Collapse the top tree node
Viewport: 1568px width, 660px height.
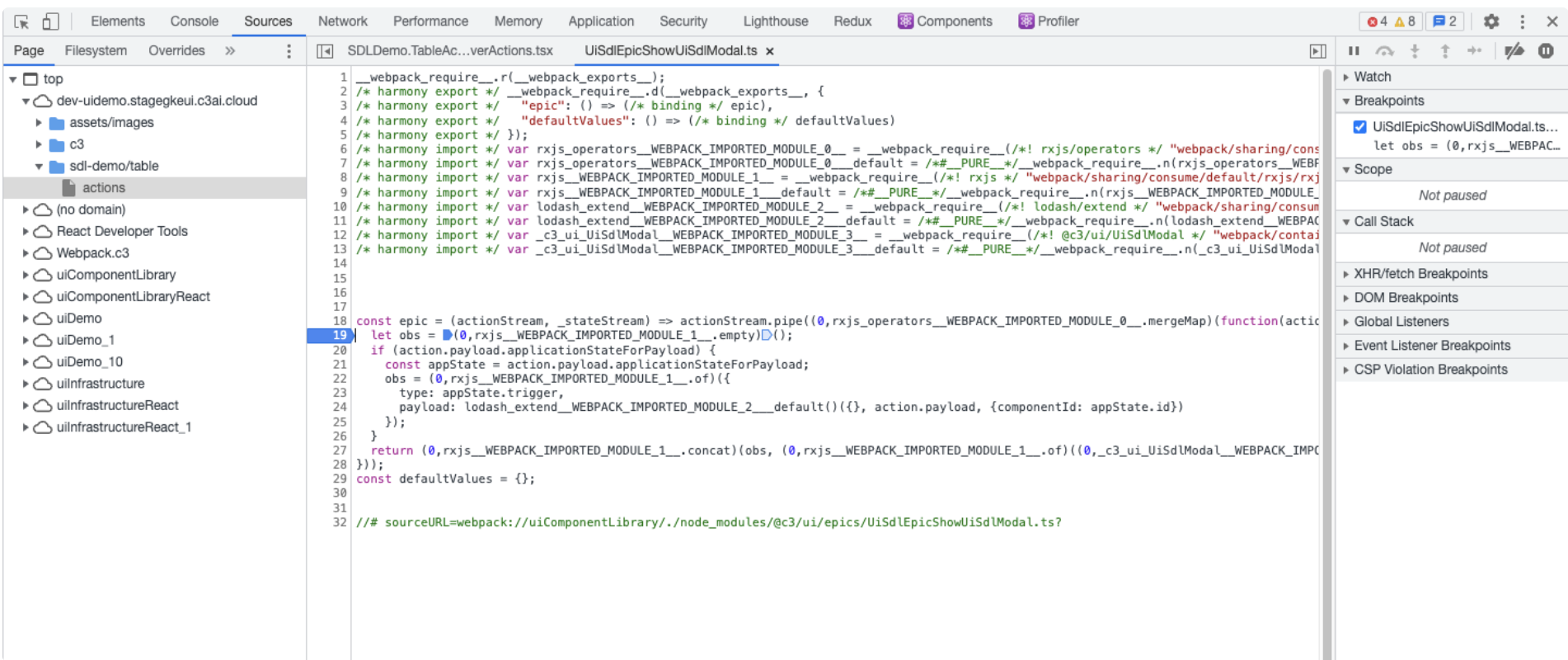13,79
